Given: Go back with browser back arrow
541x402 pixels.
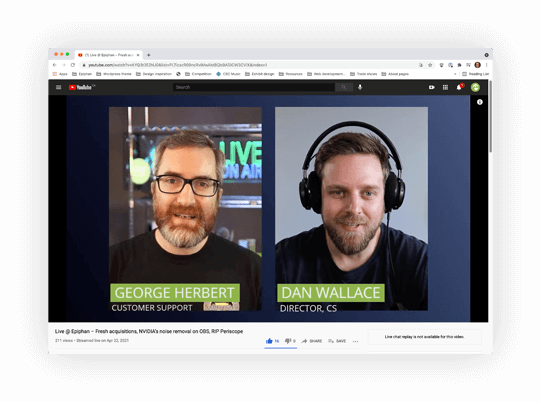Looking at the screenshot, I should point(55,65).
